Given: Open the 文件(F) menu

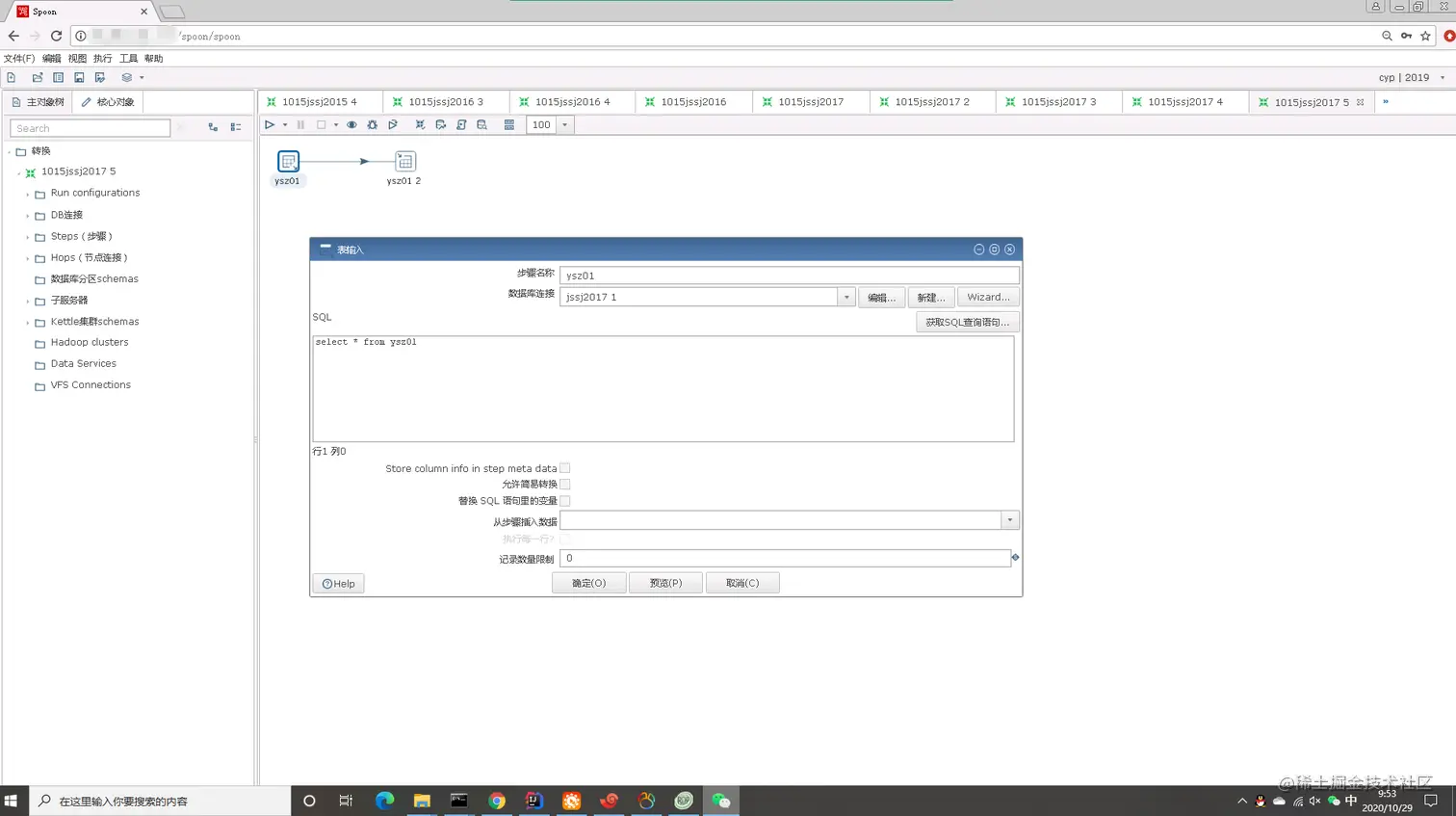Looking at the screenshot, I should pos(19,58).
